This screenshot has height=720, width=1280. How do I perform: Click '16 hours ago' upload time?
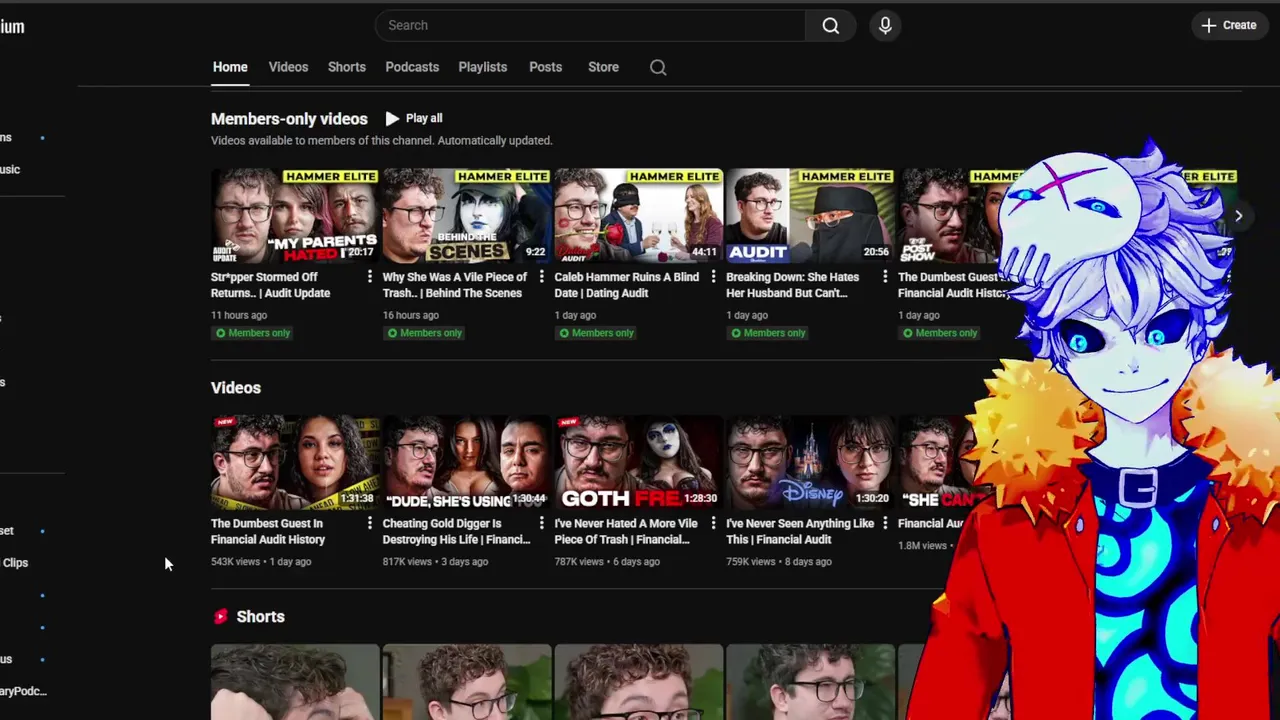point(411,315)
